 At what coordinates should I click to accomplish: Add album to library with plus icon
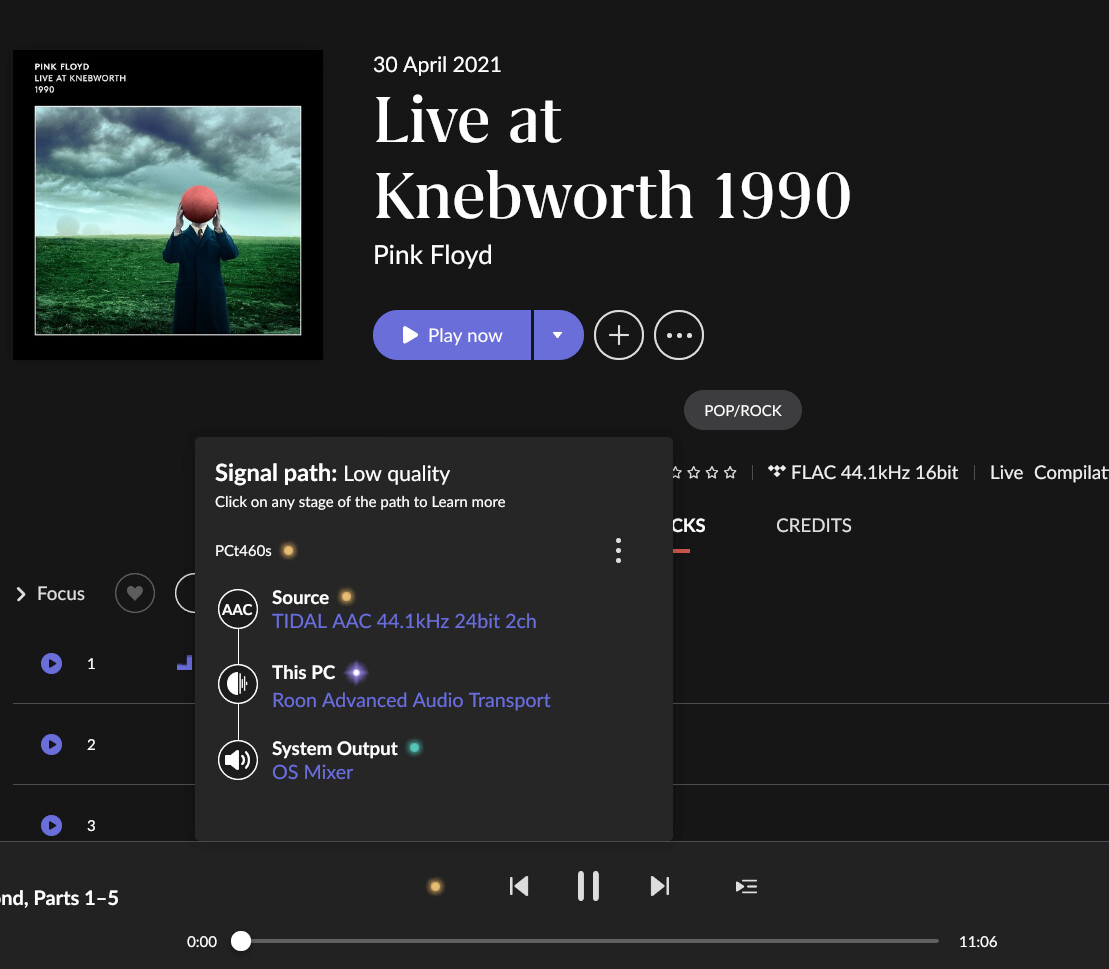(x=619, y=335)
